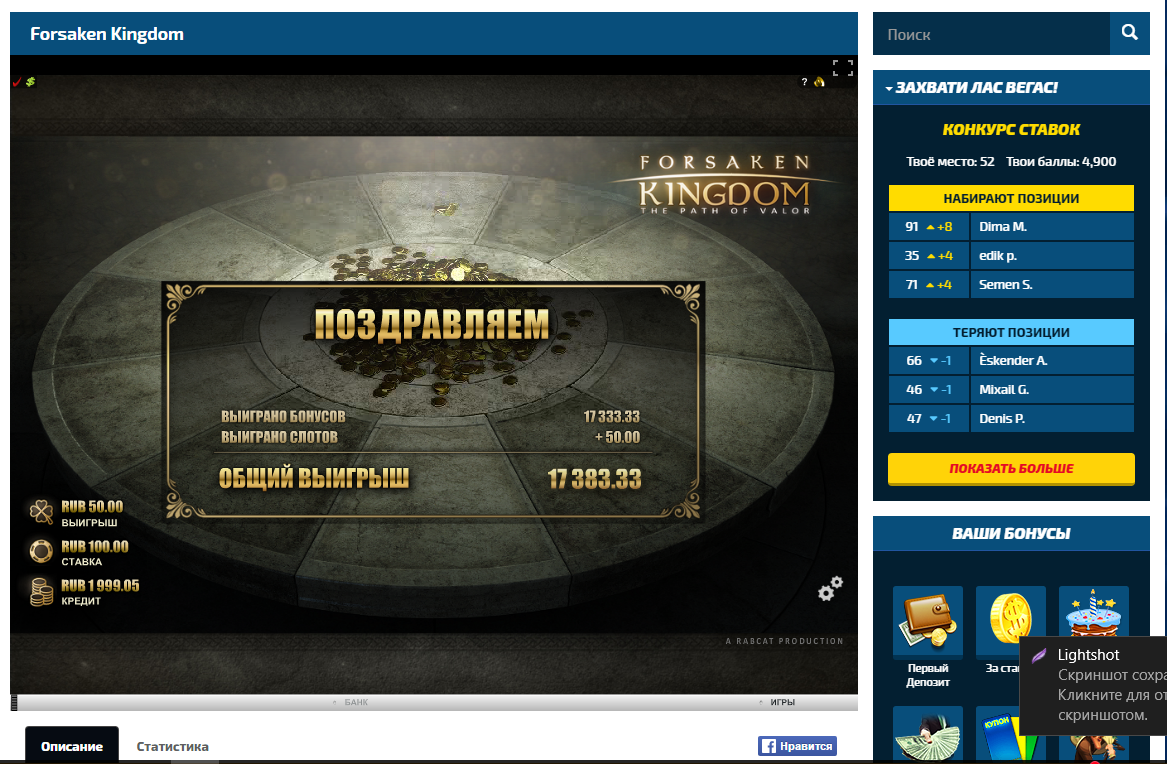1167x764 pixels.
Task: Click the gold ring bet icon
Action: pyautogui.click(x=41, y=551)
